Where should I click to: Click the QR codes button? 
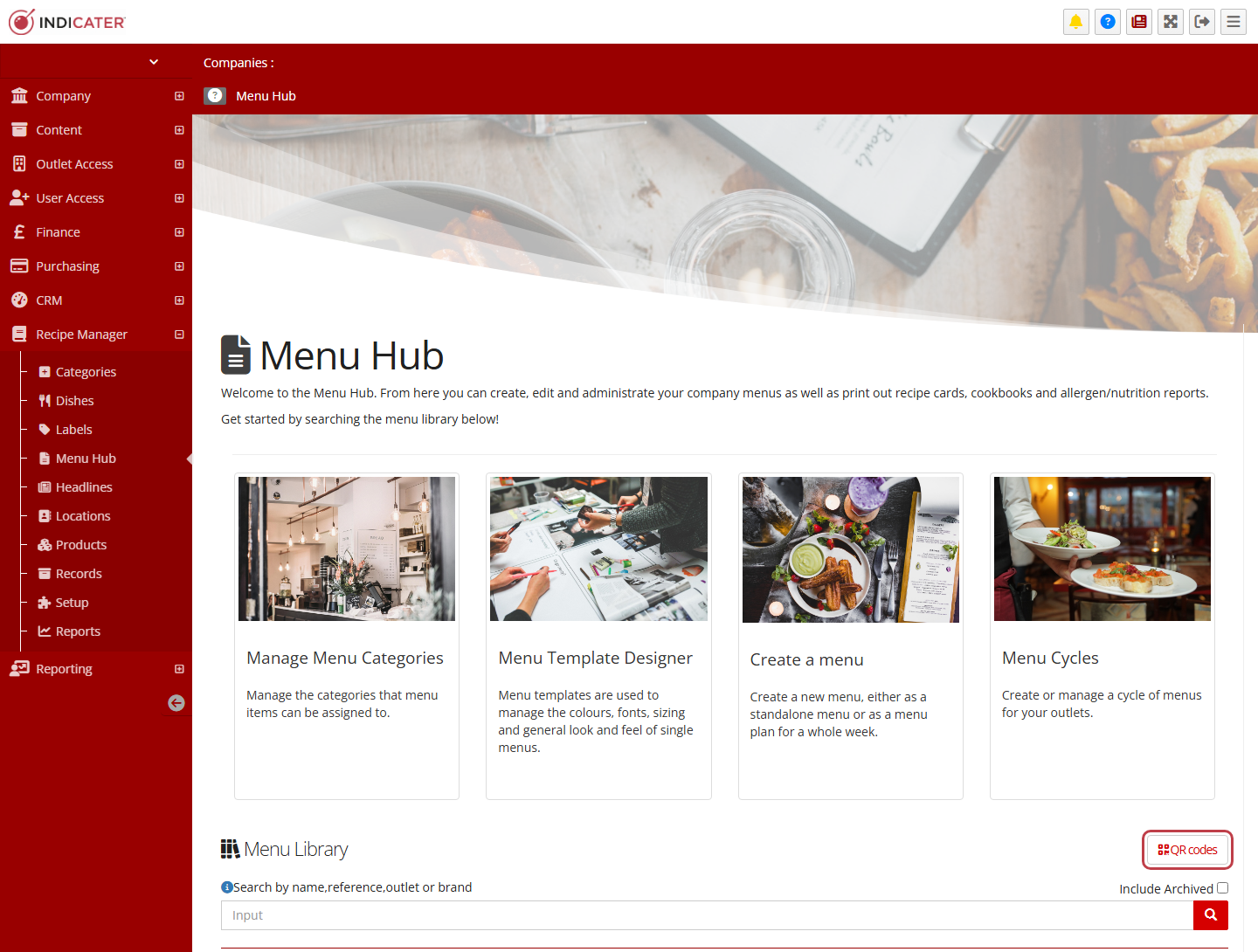pos(1188,850)
